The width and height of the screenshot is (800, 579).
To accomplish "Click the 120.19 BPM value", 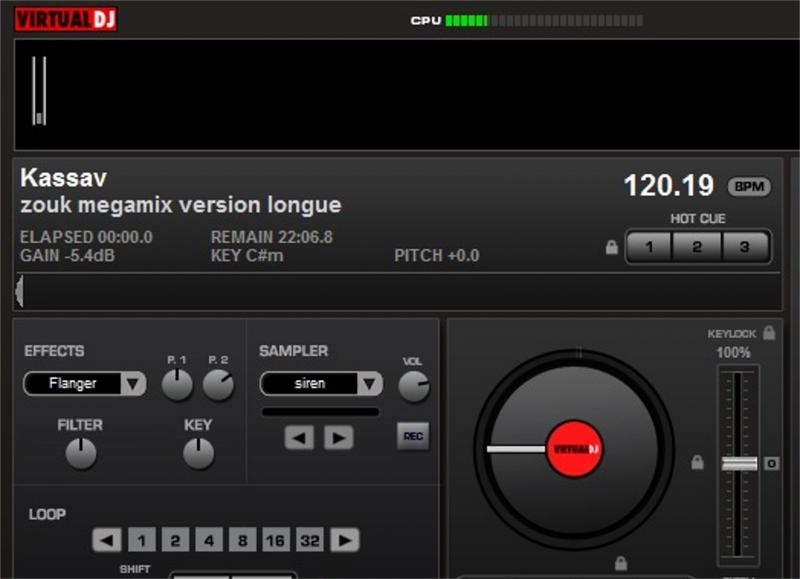I will point(668,185).
